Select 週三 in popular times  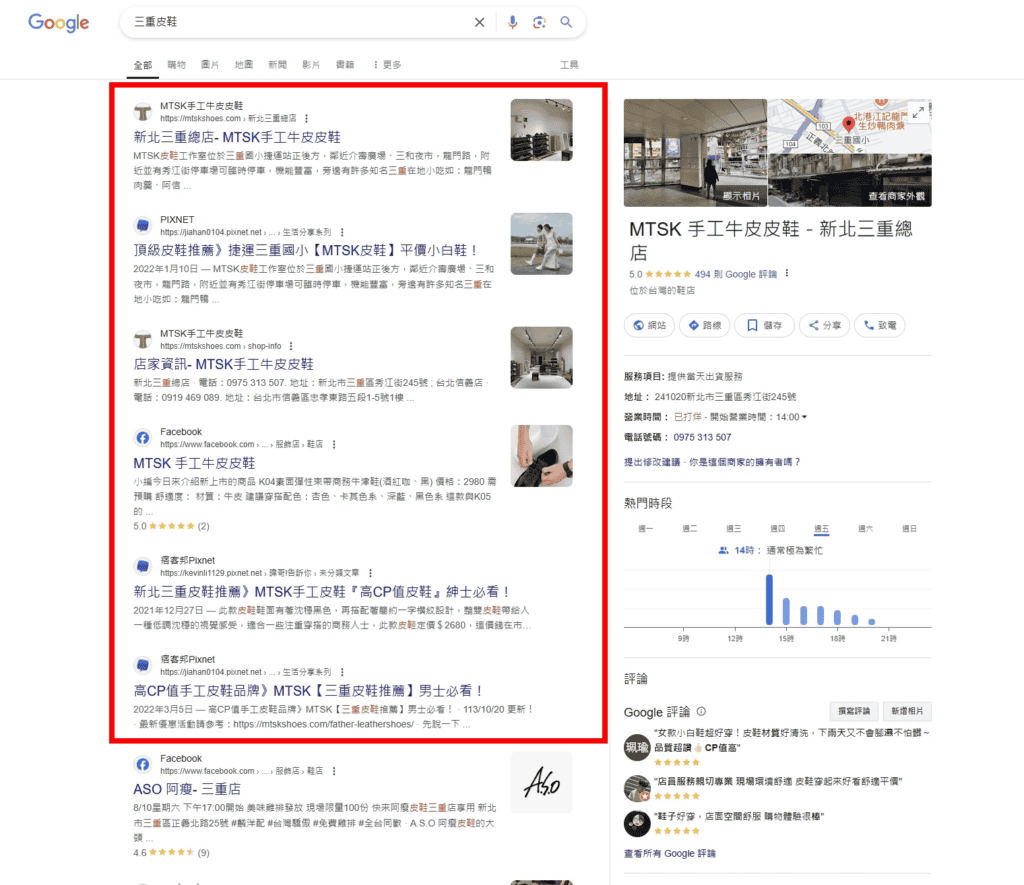[x=733, y=529]
